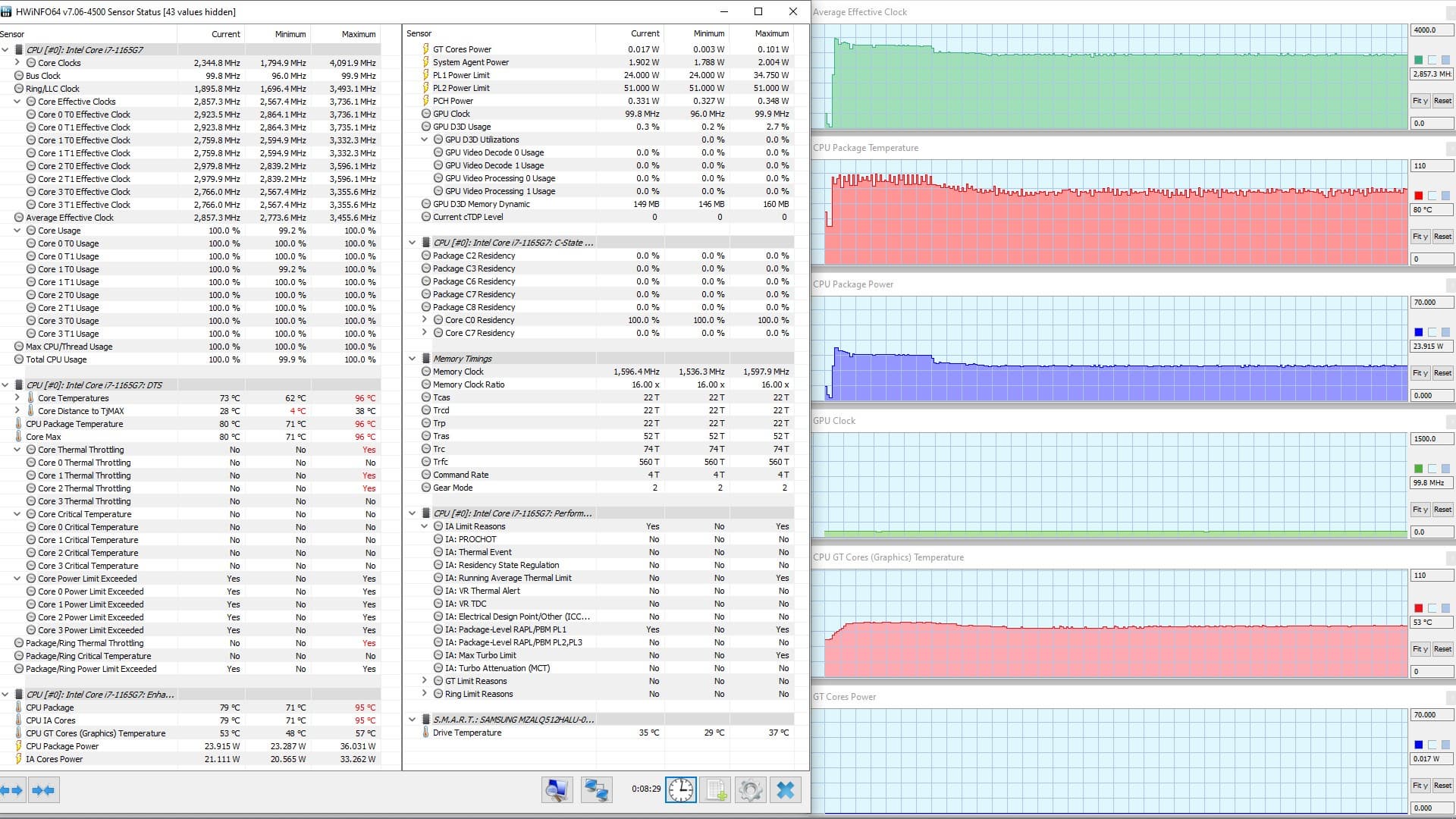Open the sensor summary monitor icon
The width and height of the screenshot is (1456, 819).
click(x=557, y=790)
